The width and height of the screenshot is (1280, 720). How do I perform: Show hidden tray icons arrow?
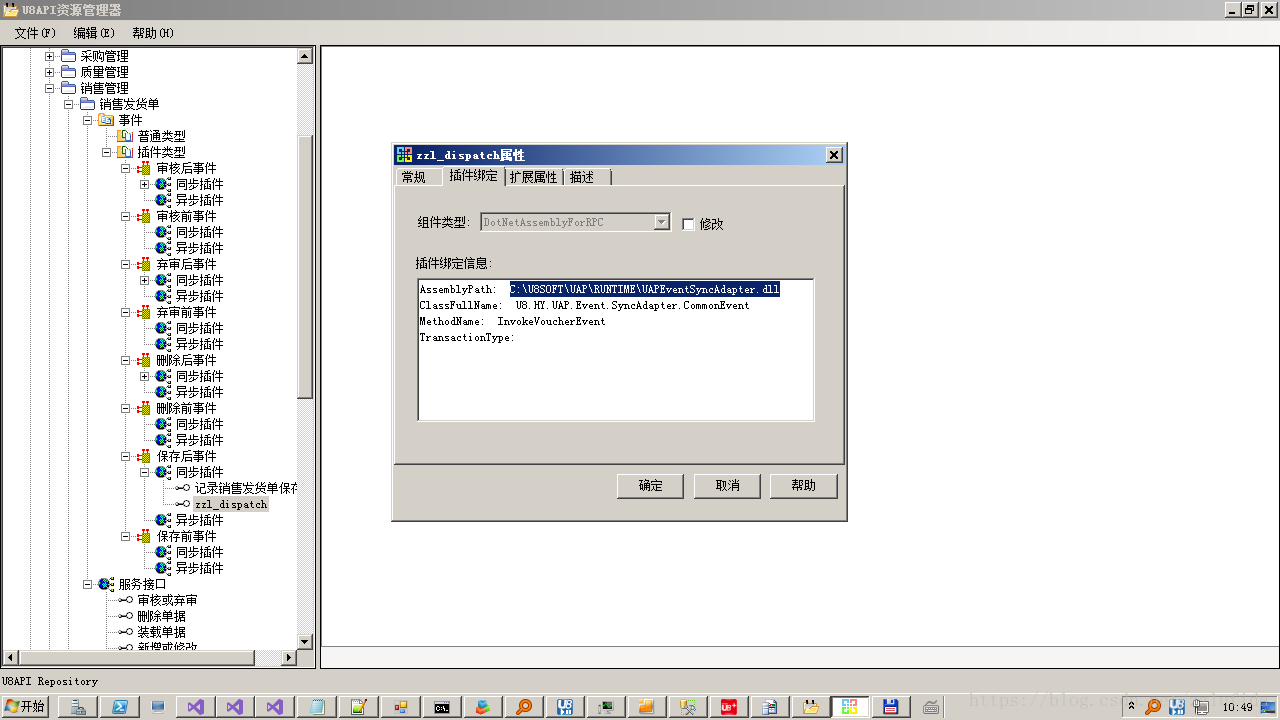[1131, 706]
